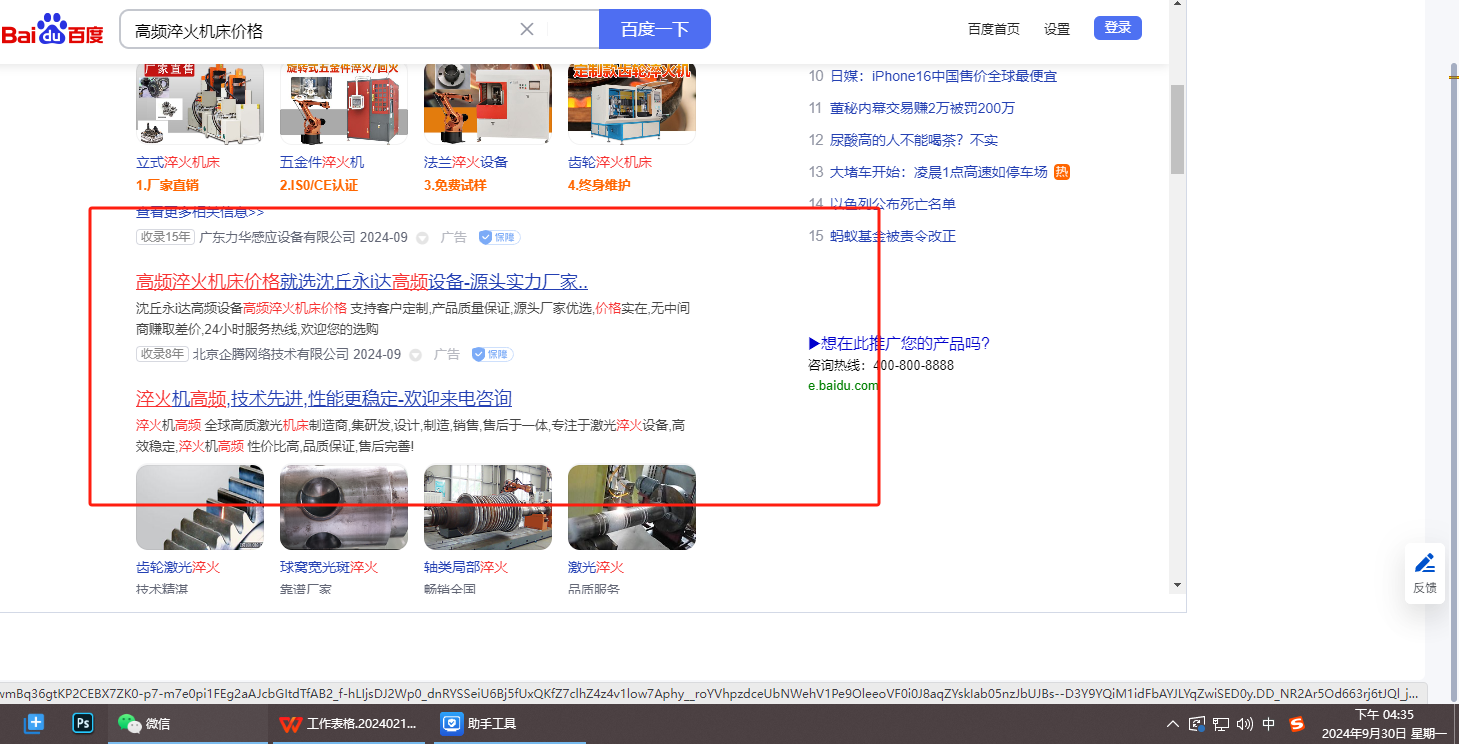Click the Baidu logo

(x=52, y=30)
